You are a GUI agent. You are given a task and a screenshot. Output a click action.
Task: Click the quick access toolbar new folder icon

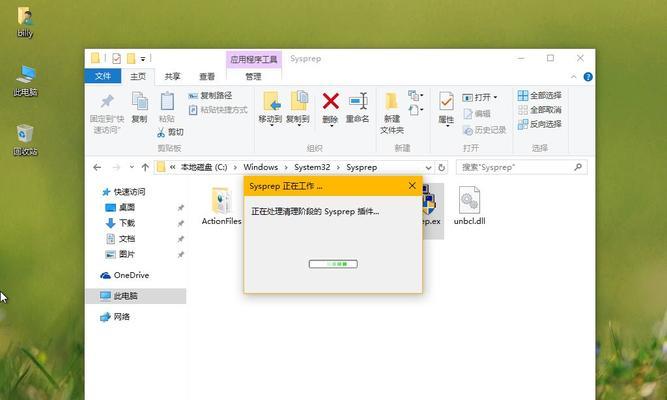pos(131,58)
